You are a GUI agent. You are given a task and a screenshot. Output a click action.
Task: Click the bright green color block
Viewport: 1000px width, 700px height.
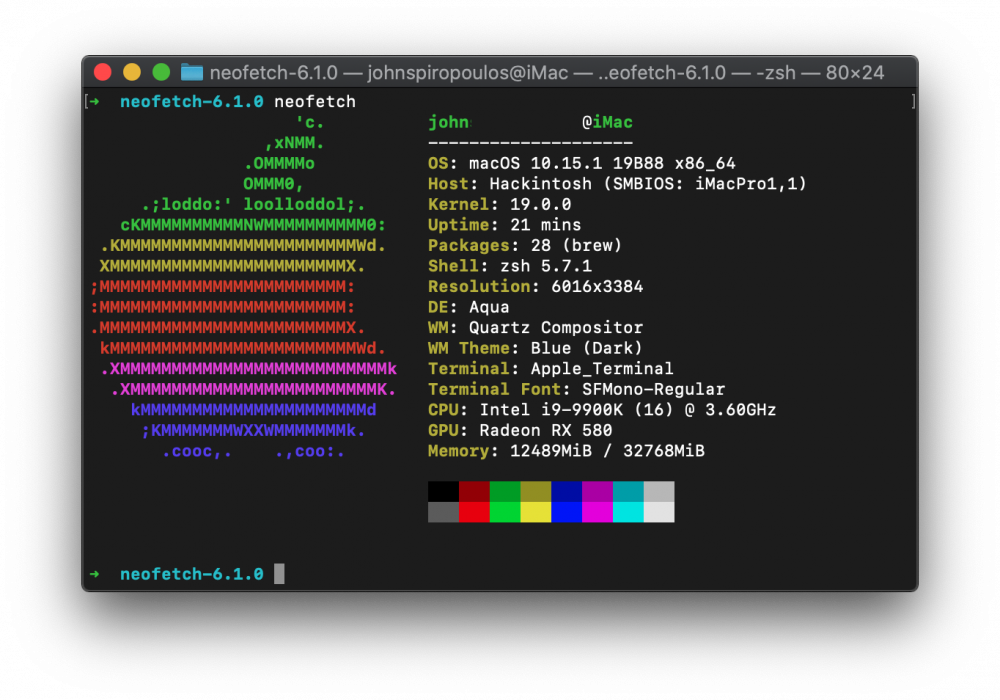(x=505, y=512)
